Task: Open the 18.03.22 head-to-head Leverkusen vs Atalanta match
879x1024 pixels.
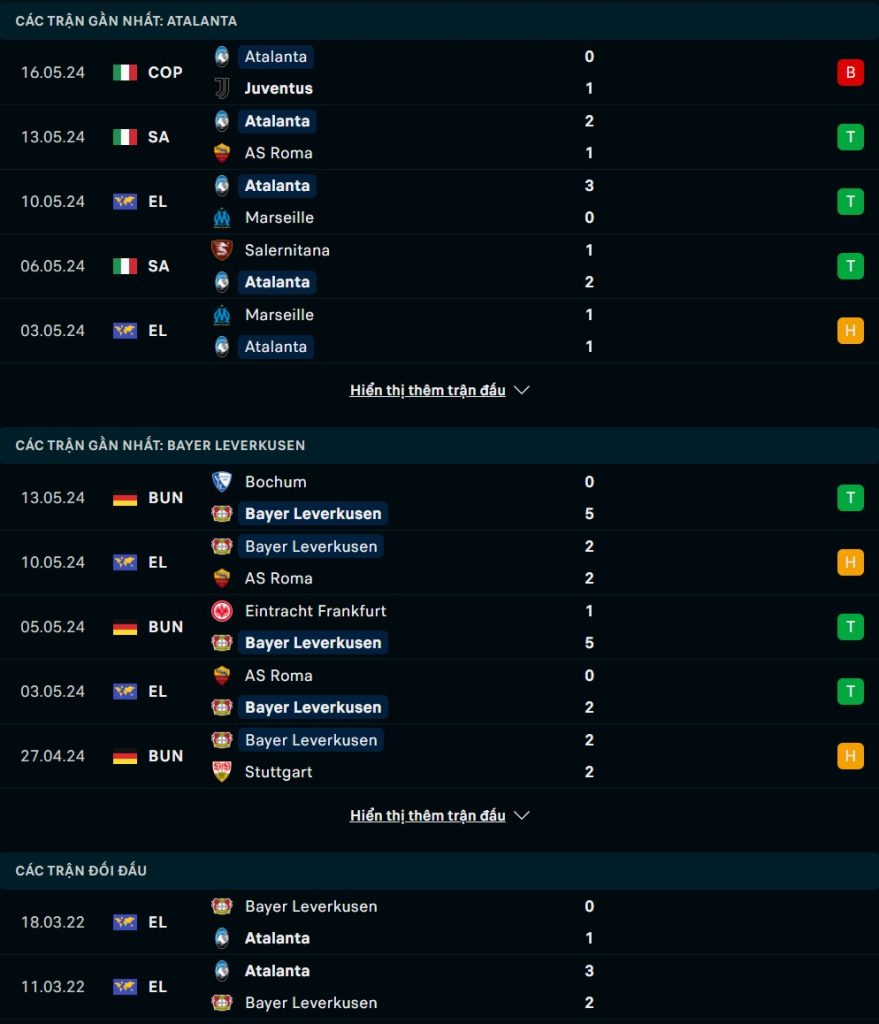Action: pos(440,922)
